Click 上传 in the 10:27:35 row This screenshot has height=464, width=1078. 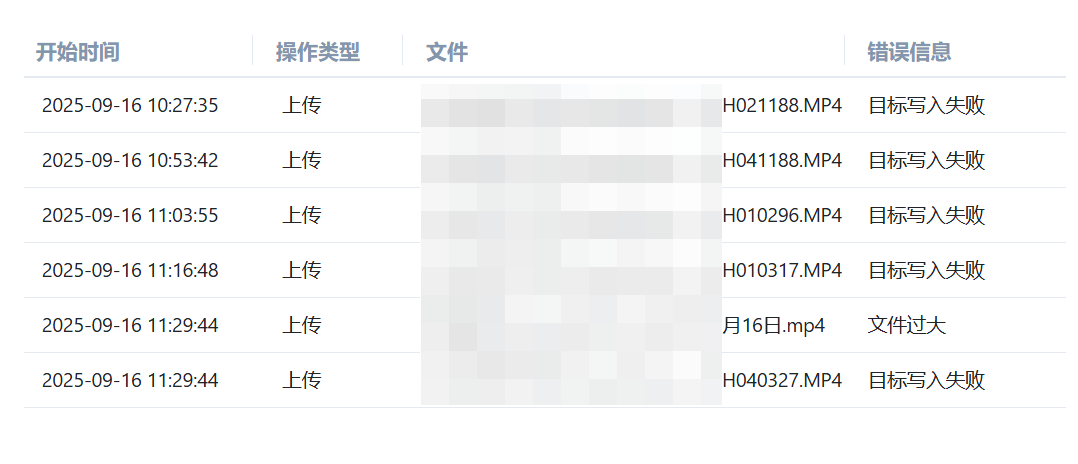(302, 106)
